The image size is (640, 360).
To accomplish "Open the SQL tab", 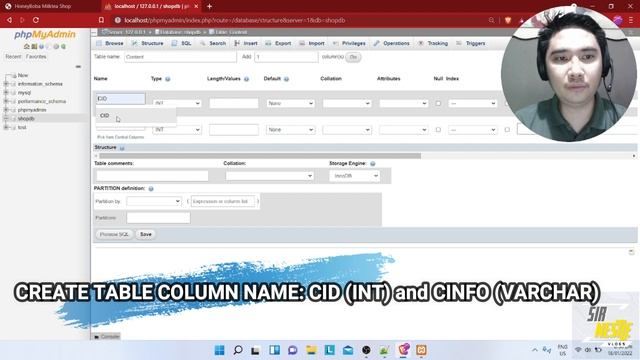I will [182, 43].
